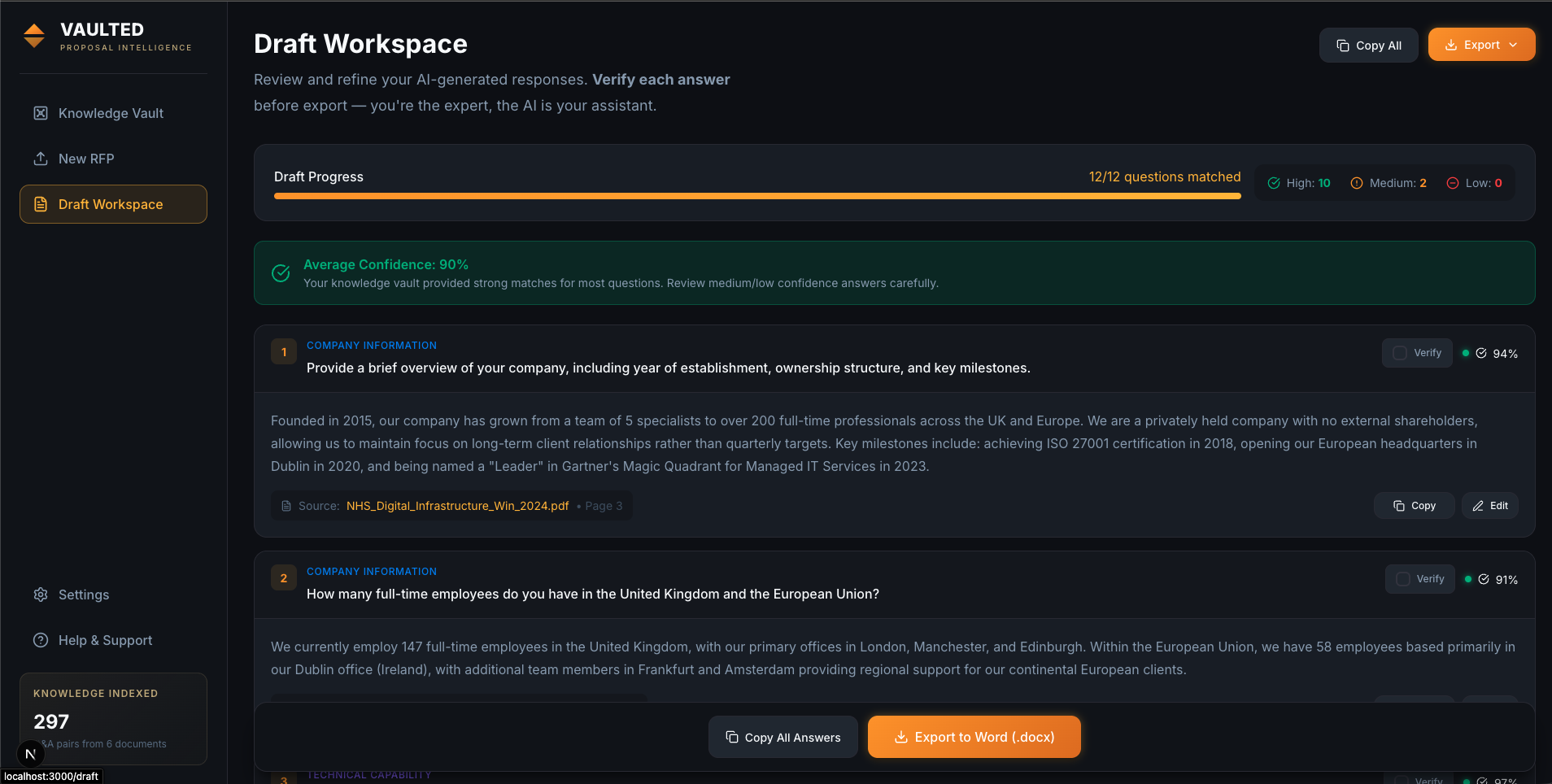The image size is (1552, 784).
Task: Click the orange Draft Progress bar
Action: (x=756, y=196)
